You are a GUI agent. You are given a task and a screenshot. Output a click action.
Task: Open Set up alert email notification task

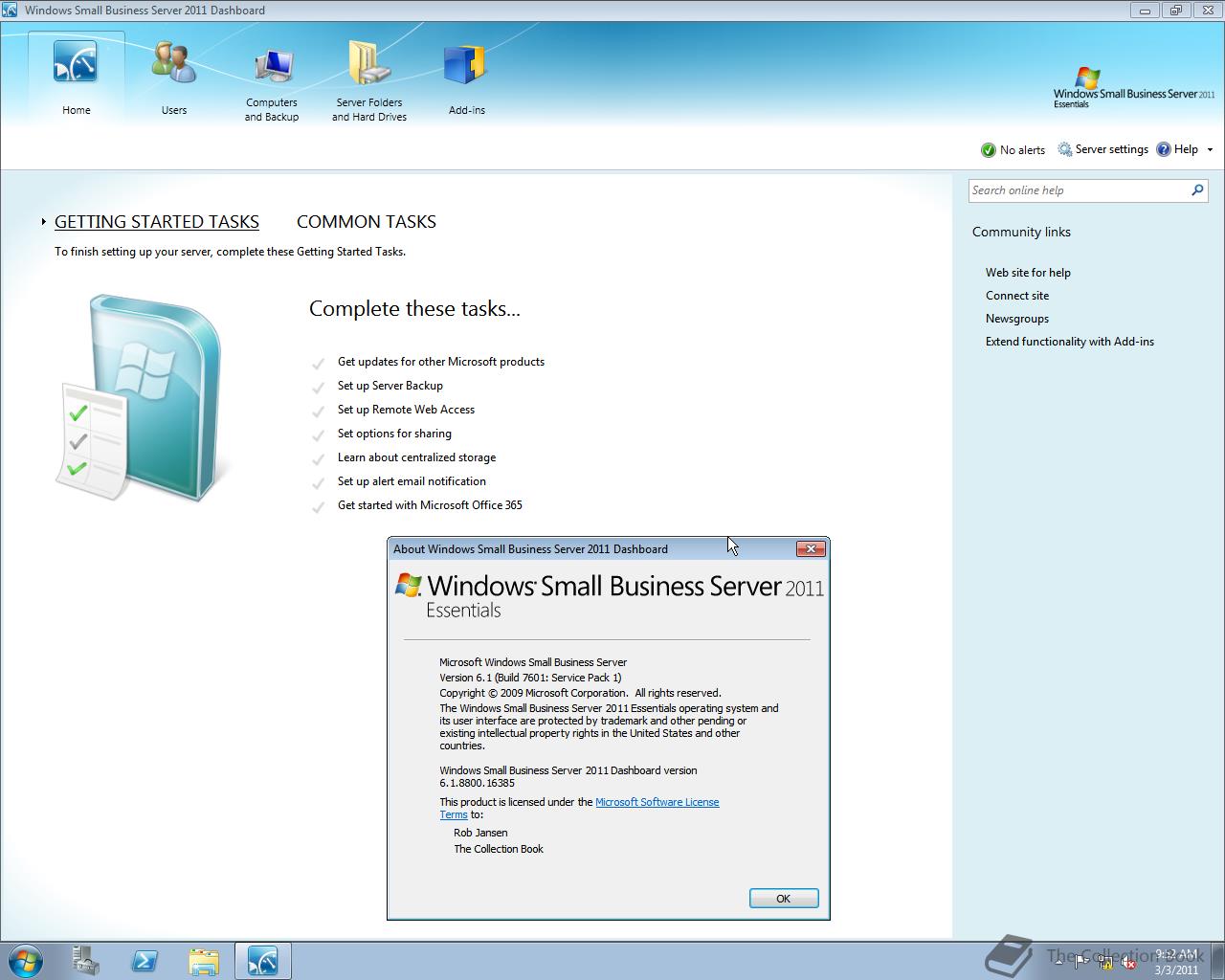[x=412, y=481]
